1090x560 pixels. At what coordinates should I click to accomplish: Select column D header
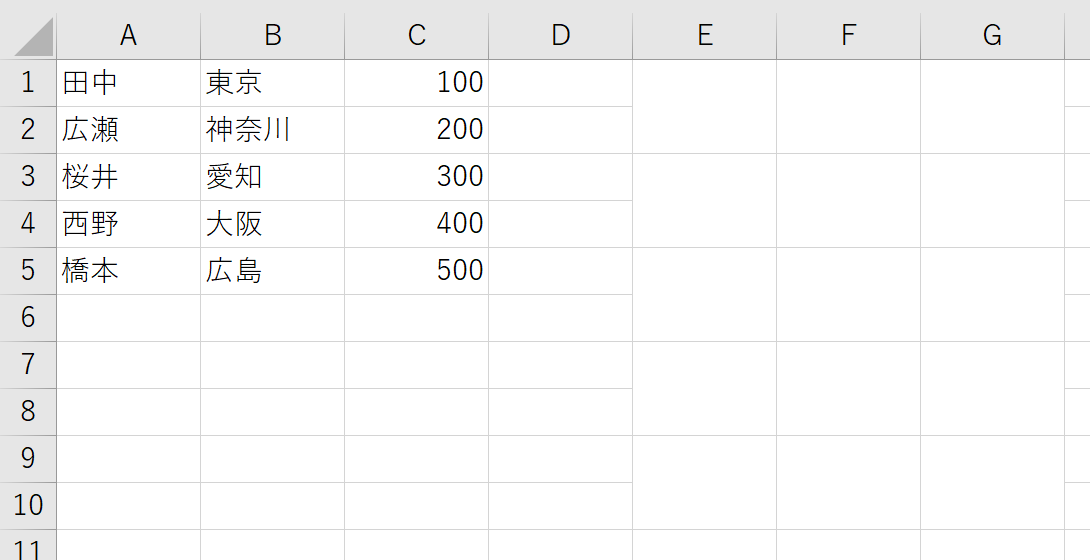point(560,36)
